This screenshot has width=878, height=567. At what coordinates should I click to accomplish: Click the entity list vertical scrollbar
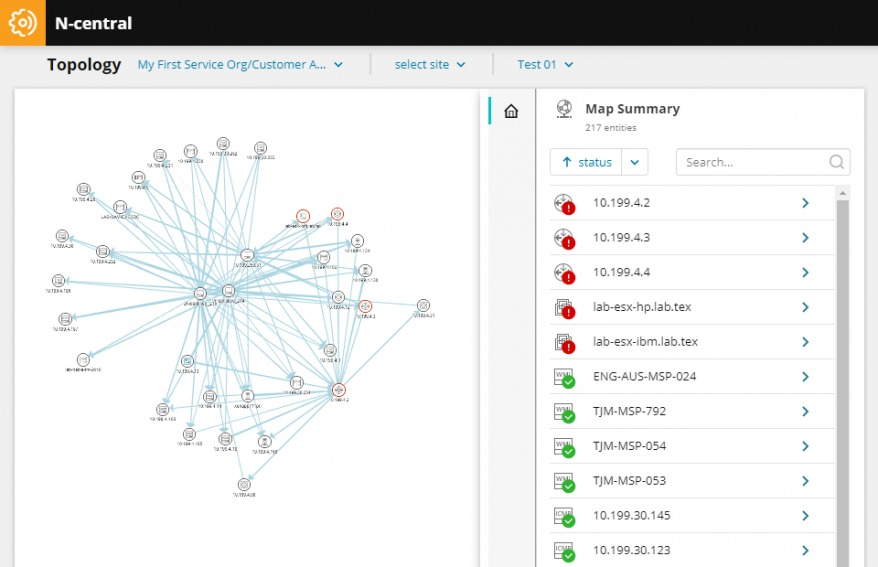842,380
